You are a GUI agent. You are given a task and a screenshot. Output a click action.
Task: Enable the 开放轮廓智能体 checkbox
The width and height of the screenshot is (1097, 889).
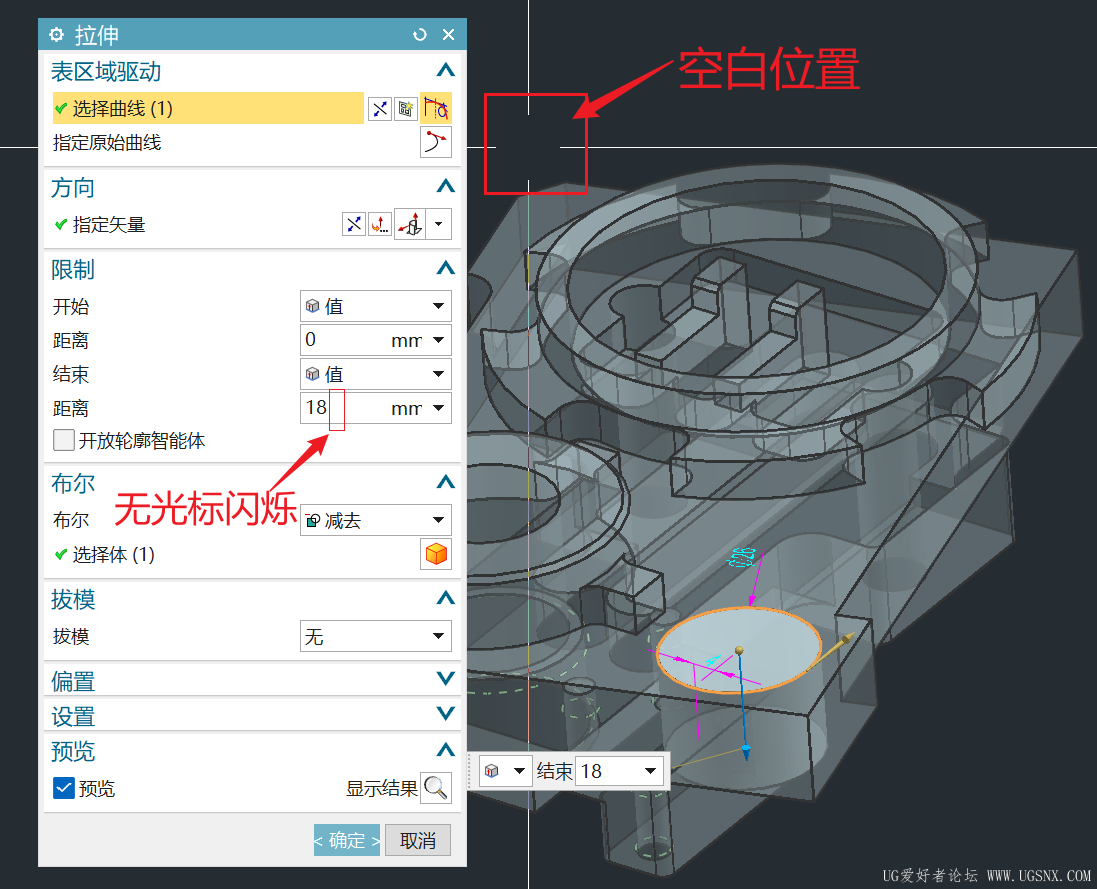tap(64, 440)
